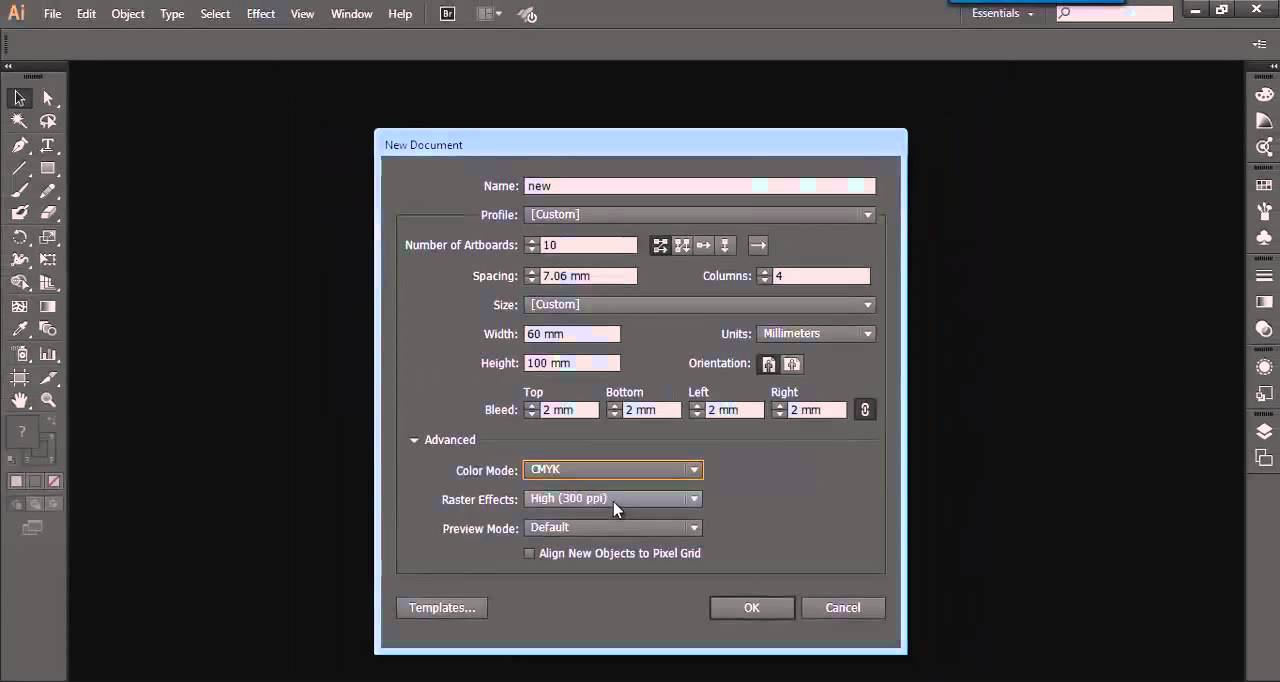This screenshot has height=682, width=1280.
Task: Open the Raster Effects dropdown
Action: pos(613,499)
